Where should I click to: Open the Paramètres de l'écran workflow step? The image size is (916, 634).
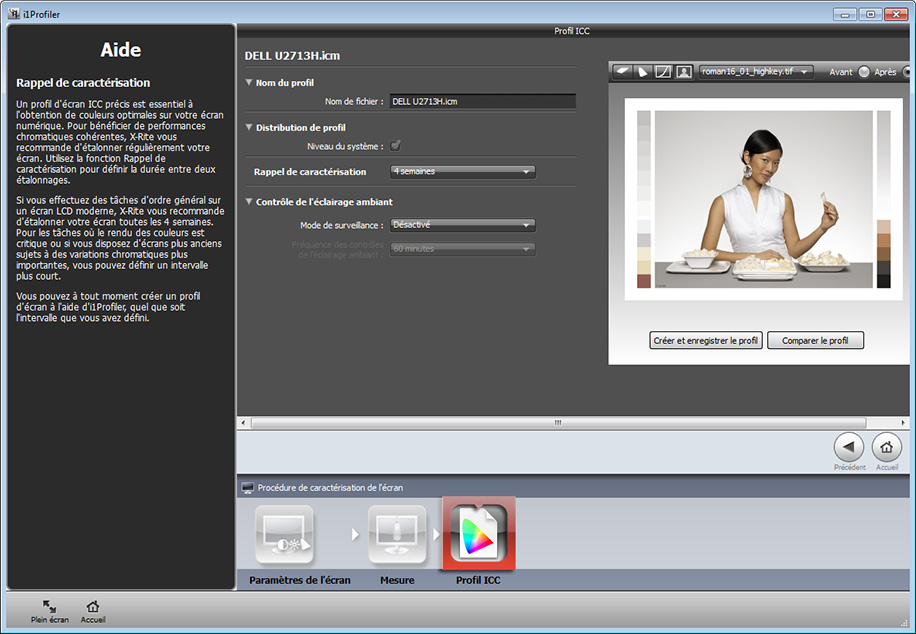[284, 535]
